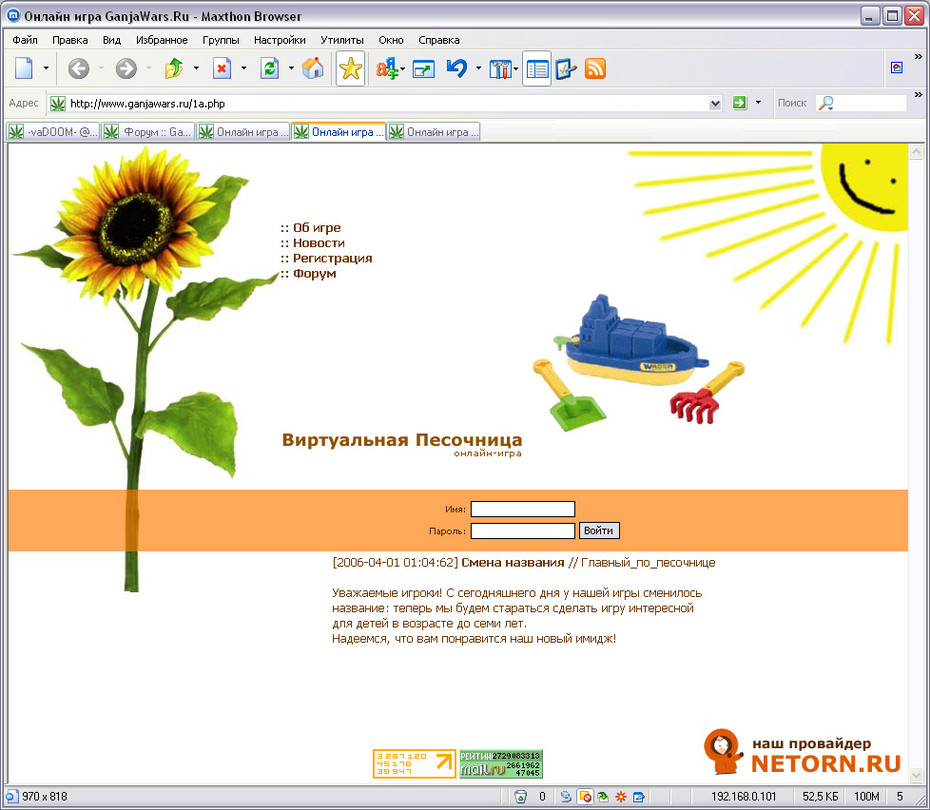This screenshot has height=810, width=930.
Task: Click the 192.168.0.101 status bar entry
Action: point(743,796)
